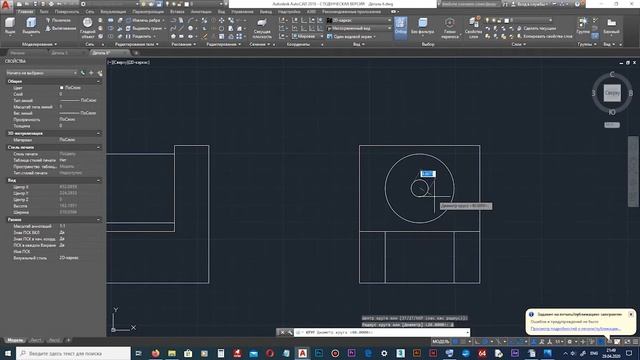Screen dimensions: 640x360
Task: Click the viewport label [-][Сверху][2D-каркас]
Action: tap(129, 62)
